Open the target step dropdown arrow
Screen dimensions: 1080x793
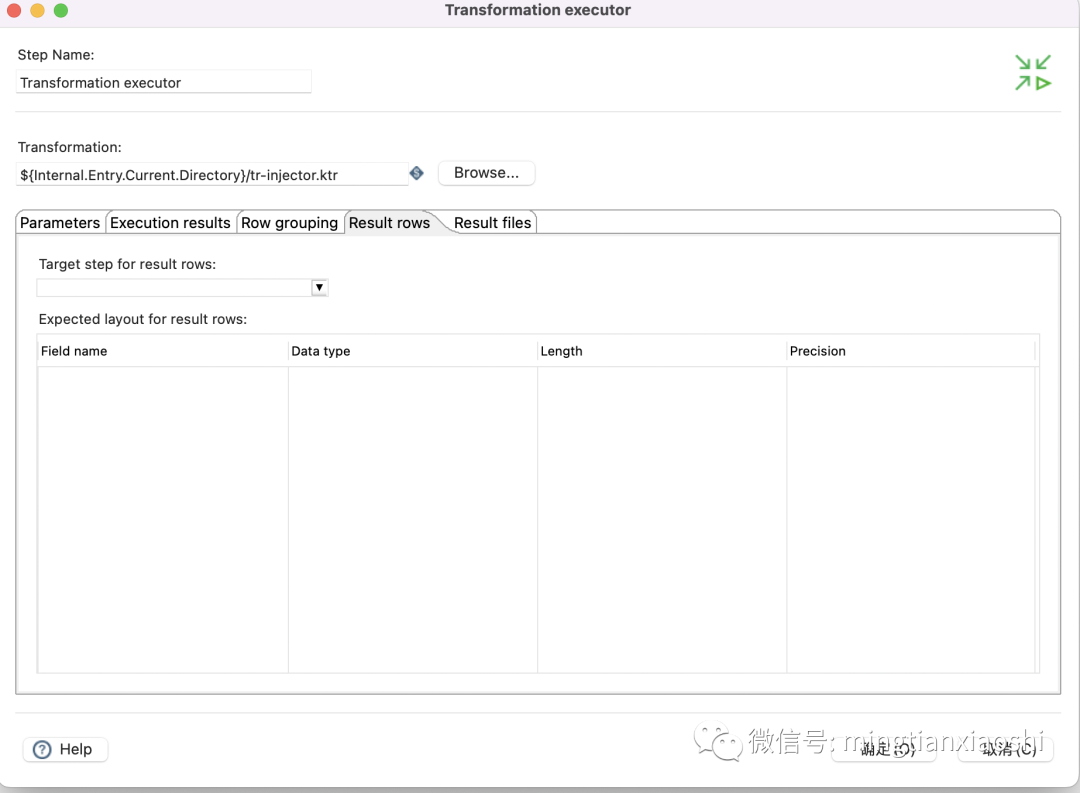pos(319,287)
